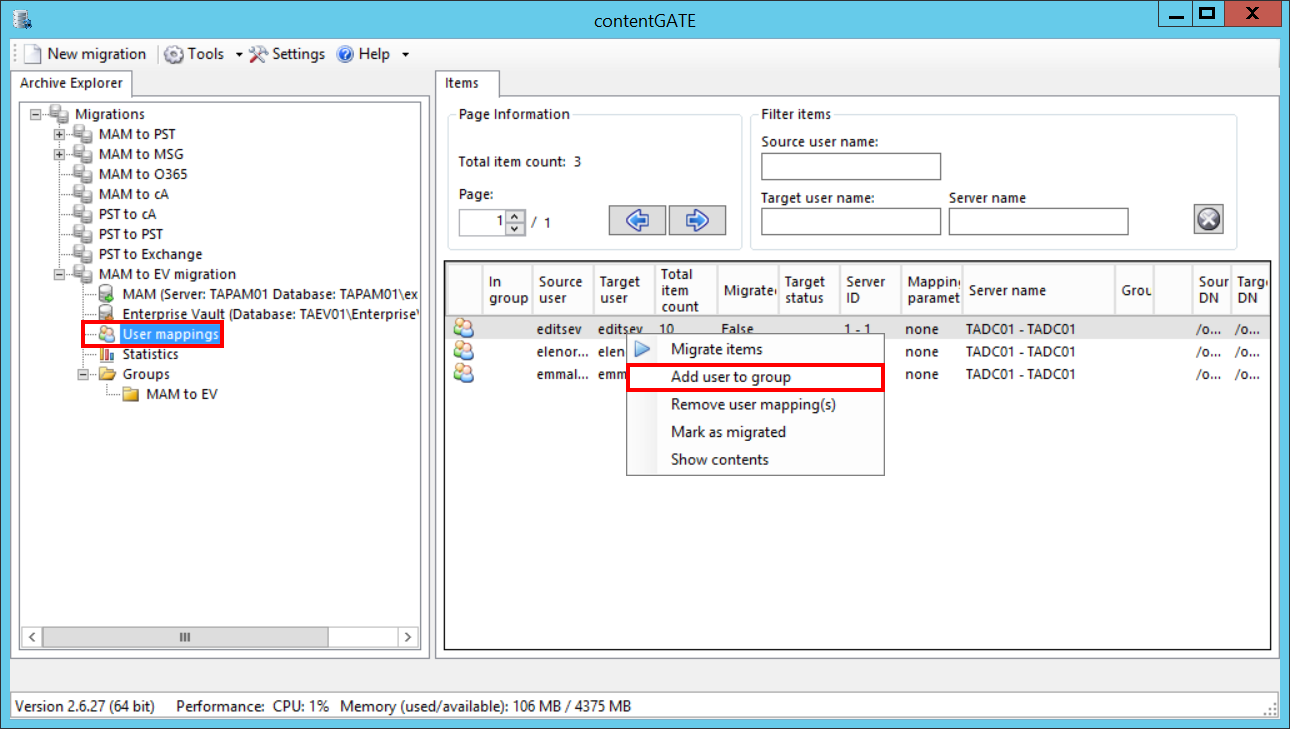Open Settings from the toolbar
Viewport: 1290px width, 729px height.
click(x=288, y=54)
